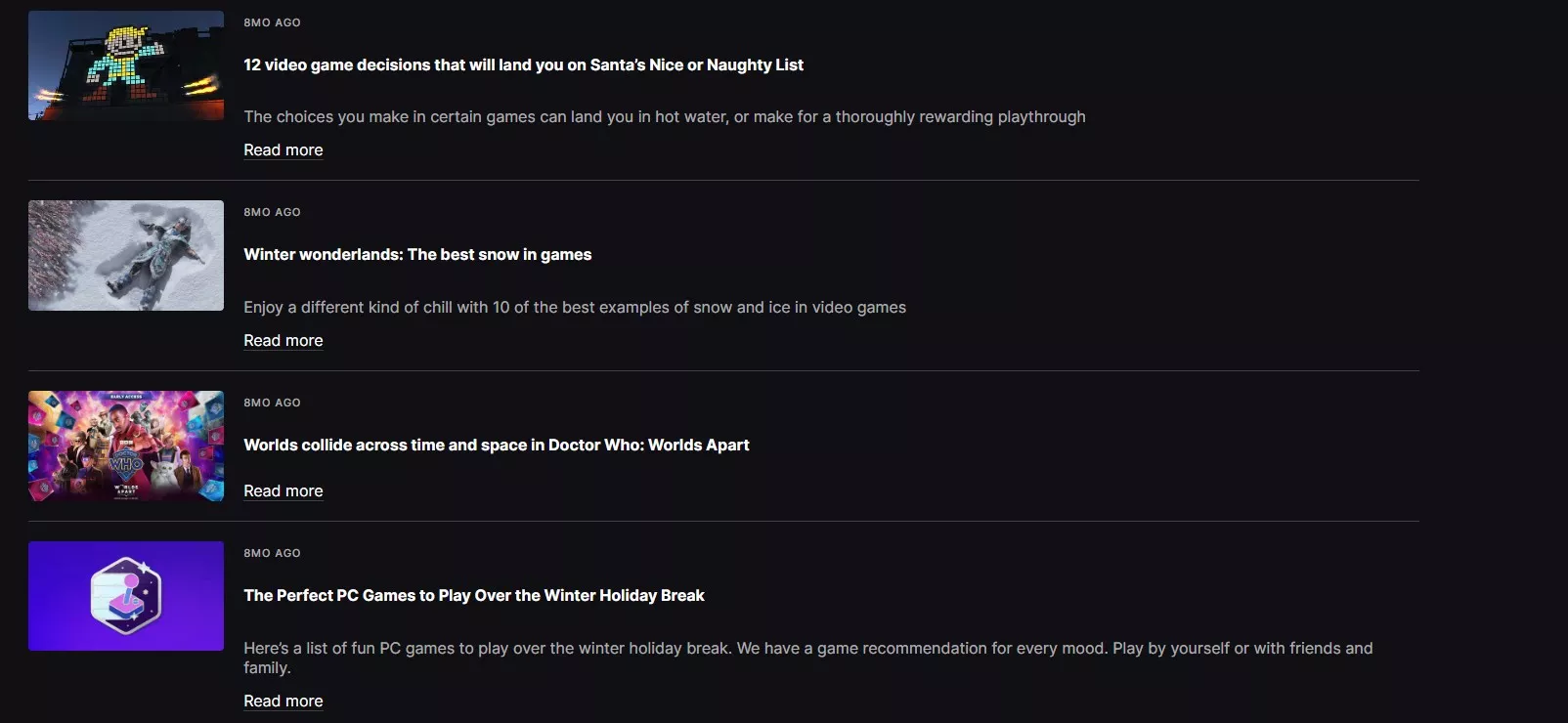Viewport: 1568px width, 723px height.
Task: Open 'The Perfect PC Games' holiday break headline
Action: pyautogui.click(x=473, y=595)
